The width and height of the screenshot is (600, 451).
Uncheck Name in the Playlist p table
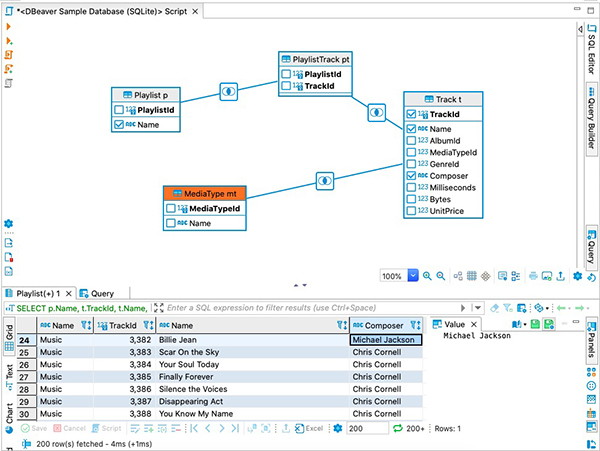point(119,125)
